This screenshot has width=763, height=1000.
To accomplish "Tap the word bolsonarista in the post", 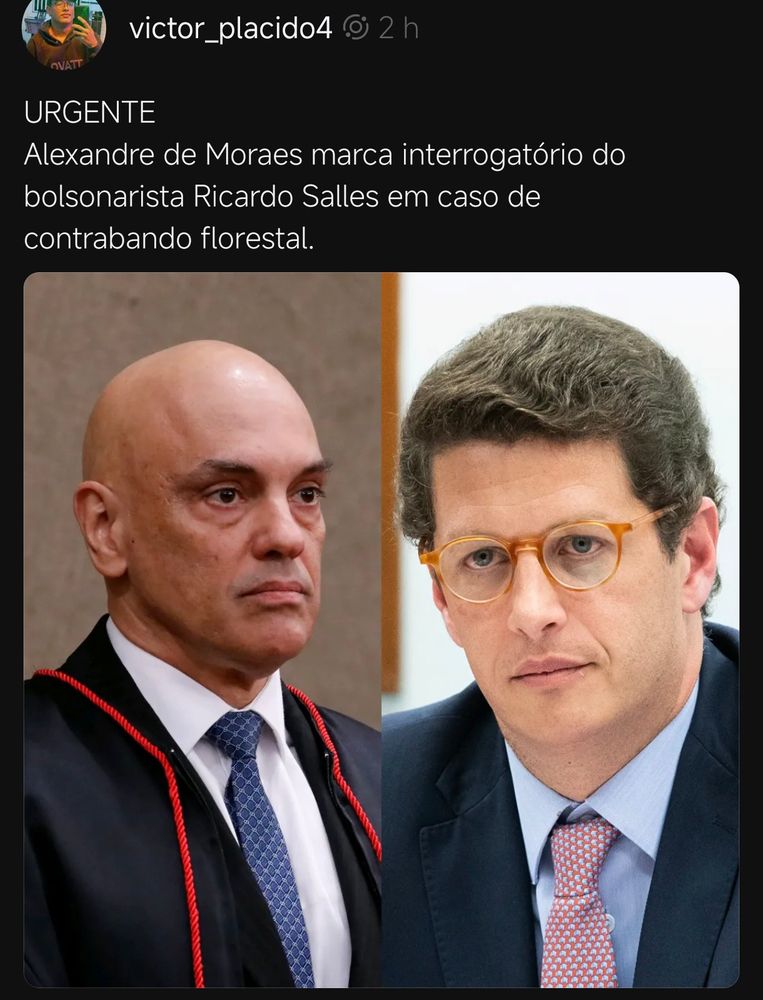I will tap(104, 197).
